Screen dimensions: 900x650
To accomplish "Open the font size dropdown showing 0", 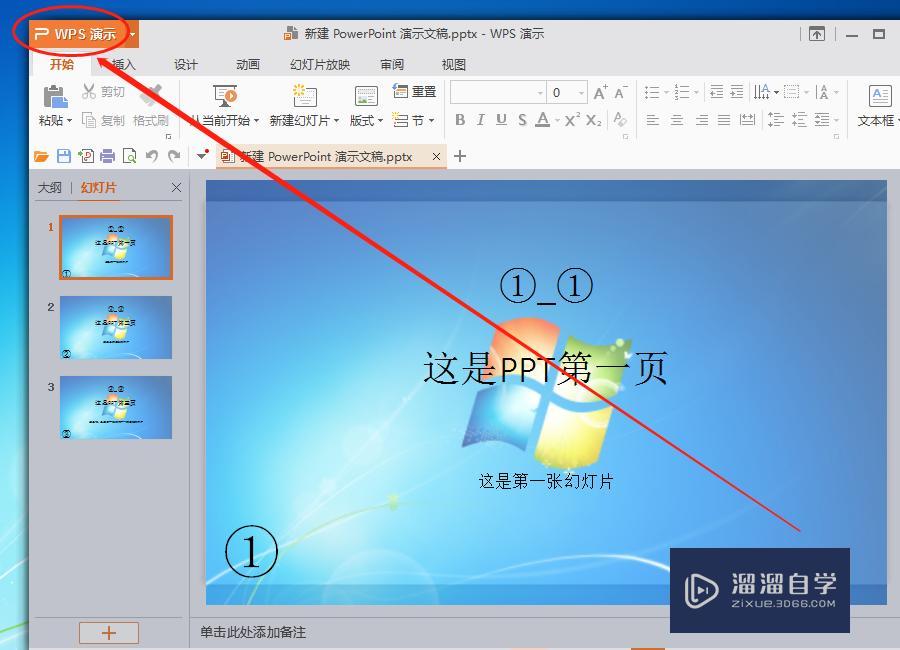I will click(x=581, y=92).
